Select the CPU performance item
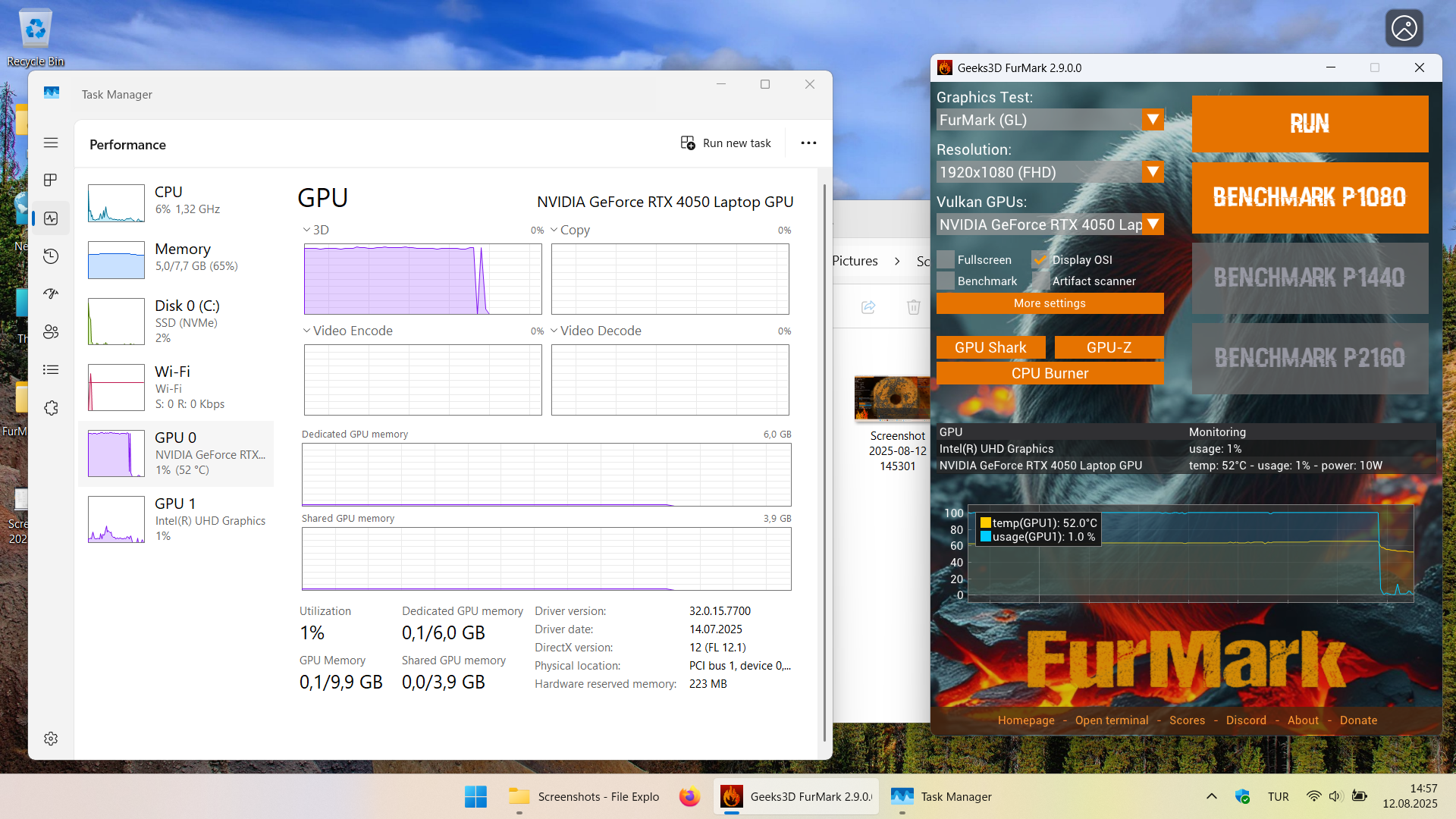The image size is (1456, 819). [x=176, y=202]
